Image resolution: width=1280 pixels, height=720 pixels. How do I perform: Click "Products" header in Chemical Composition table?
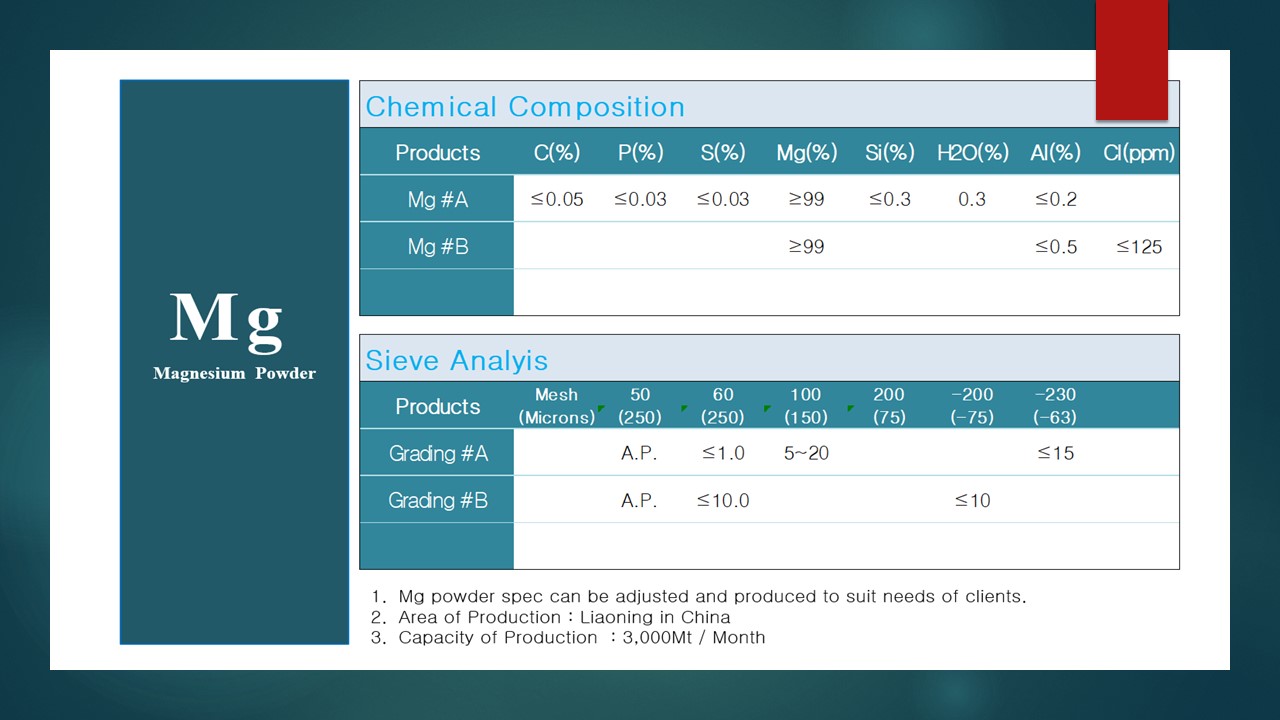(437, 153)
